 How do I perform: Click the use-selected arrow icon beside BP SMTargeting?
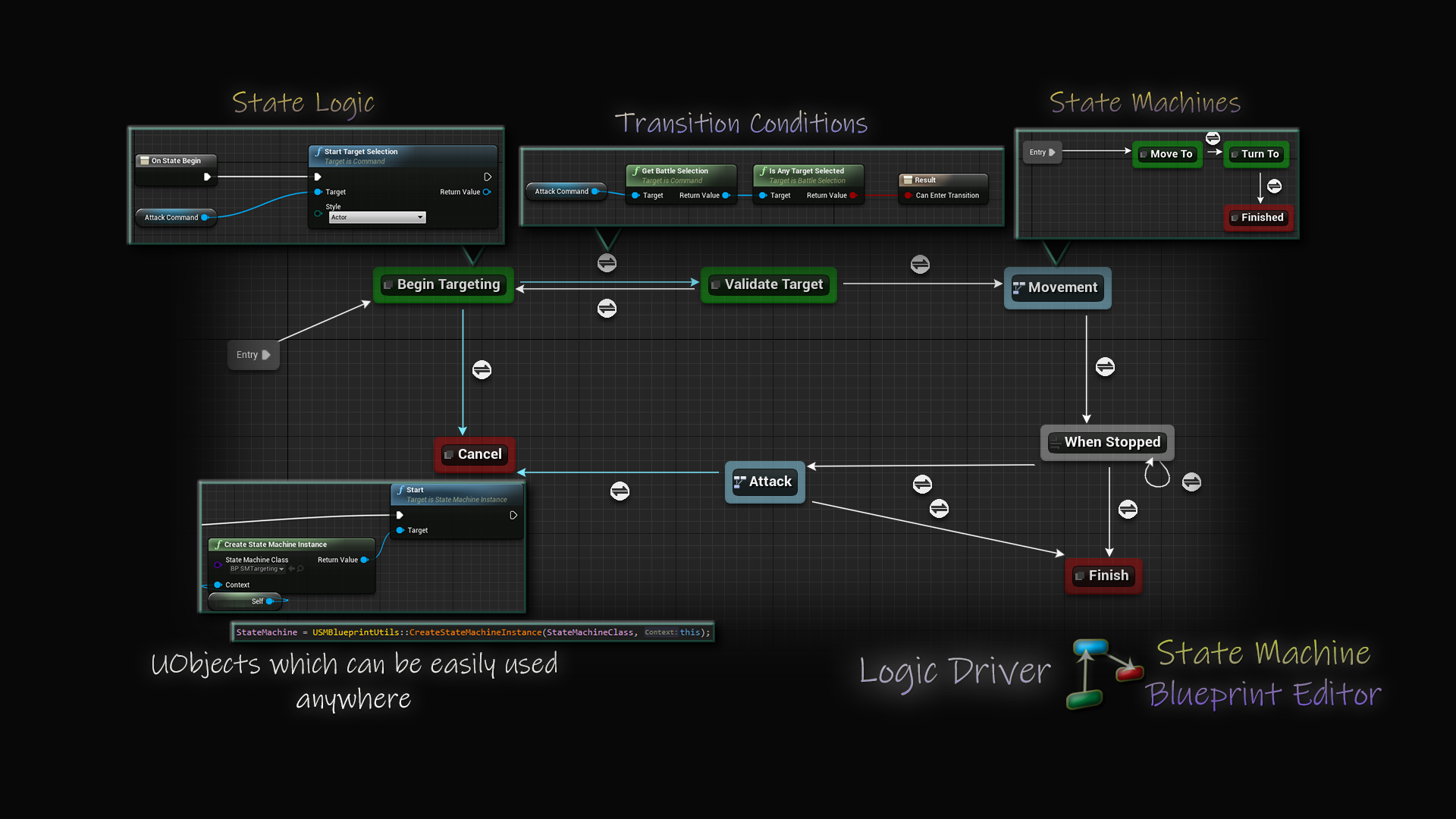coord(291,569)
